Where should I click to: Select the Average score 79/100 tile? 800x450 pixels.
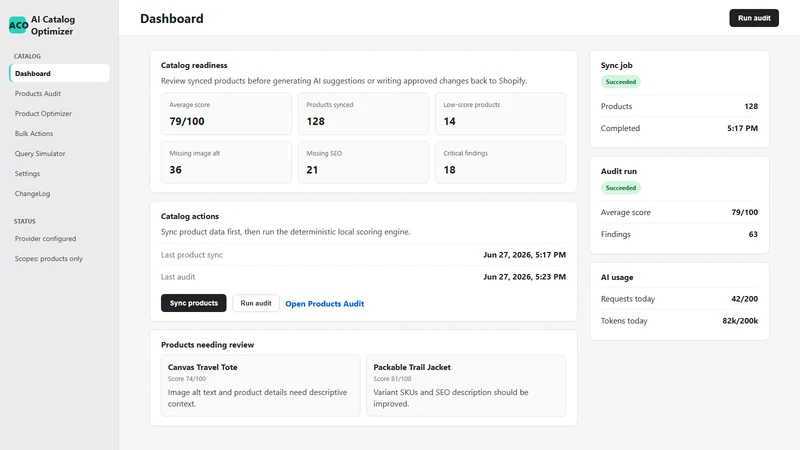point(227,114)
